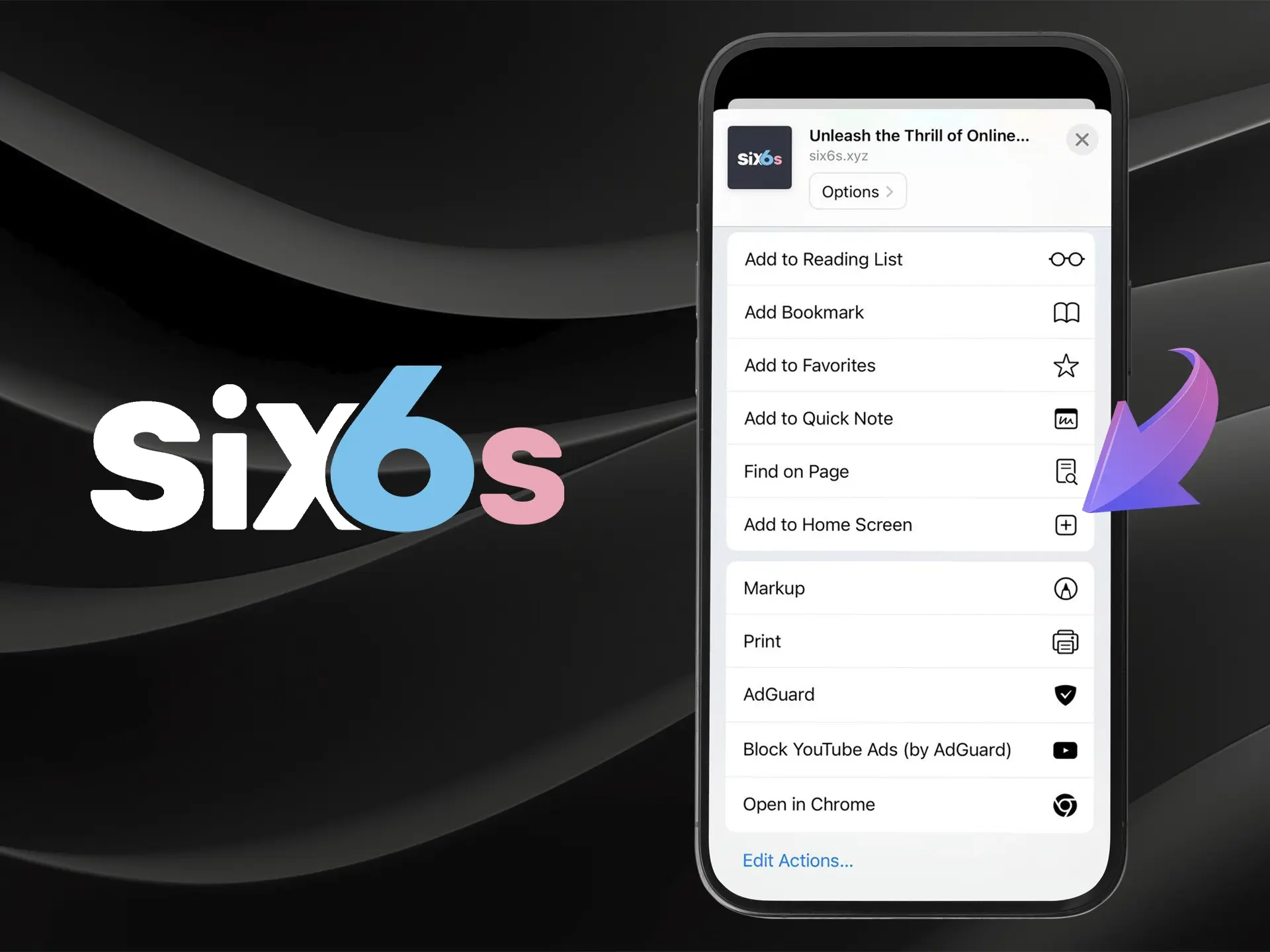Viewport: 1270px width, 952px height.
Task: Tap the Markup tool icon
Action: click(1065, 589)
